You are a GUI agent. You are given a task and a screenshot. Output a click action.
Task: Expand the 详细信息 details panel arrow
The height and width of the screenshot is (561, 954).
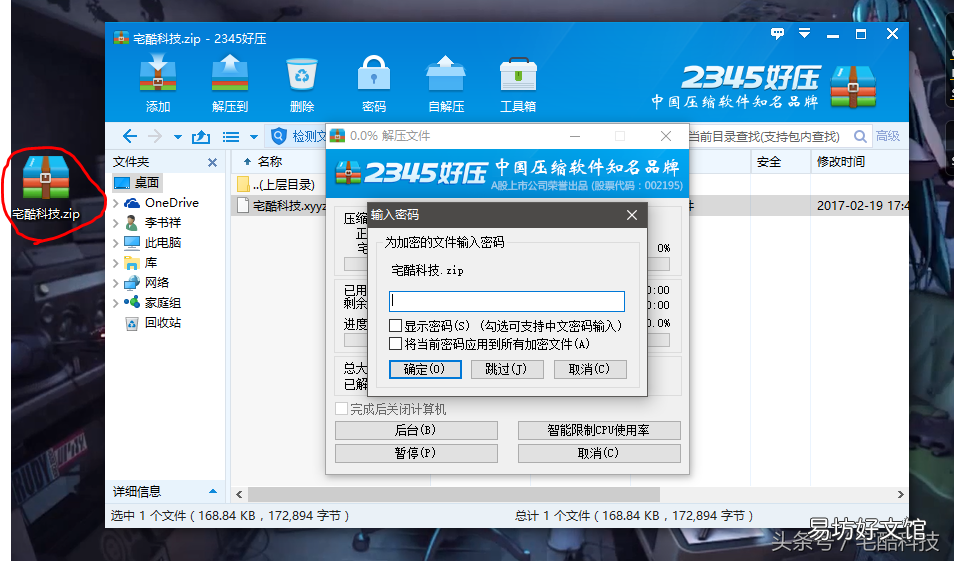[212, 491]
